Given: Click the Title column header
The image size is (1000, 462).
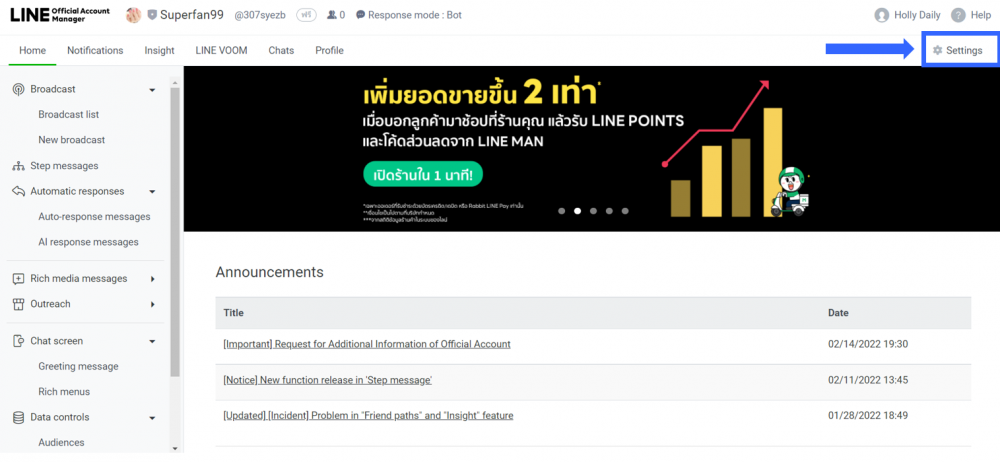Looking at the screenshot, I should [x=233, y=313].
